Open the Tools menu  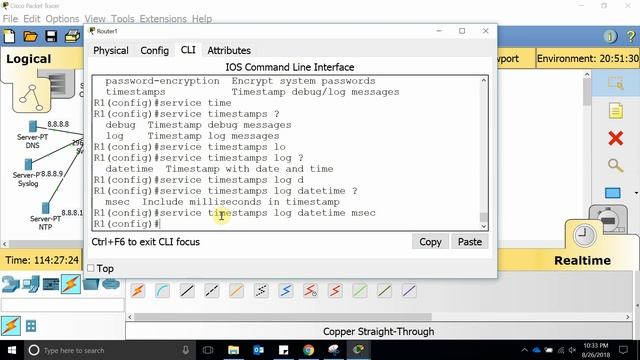point(122,19)
